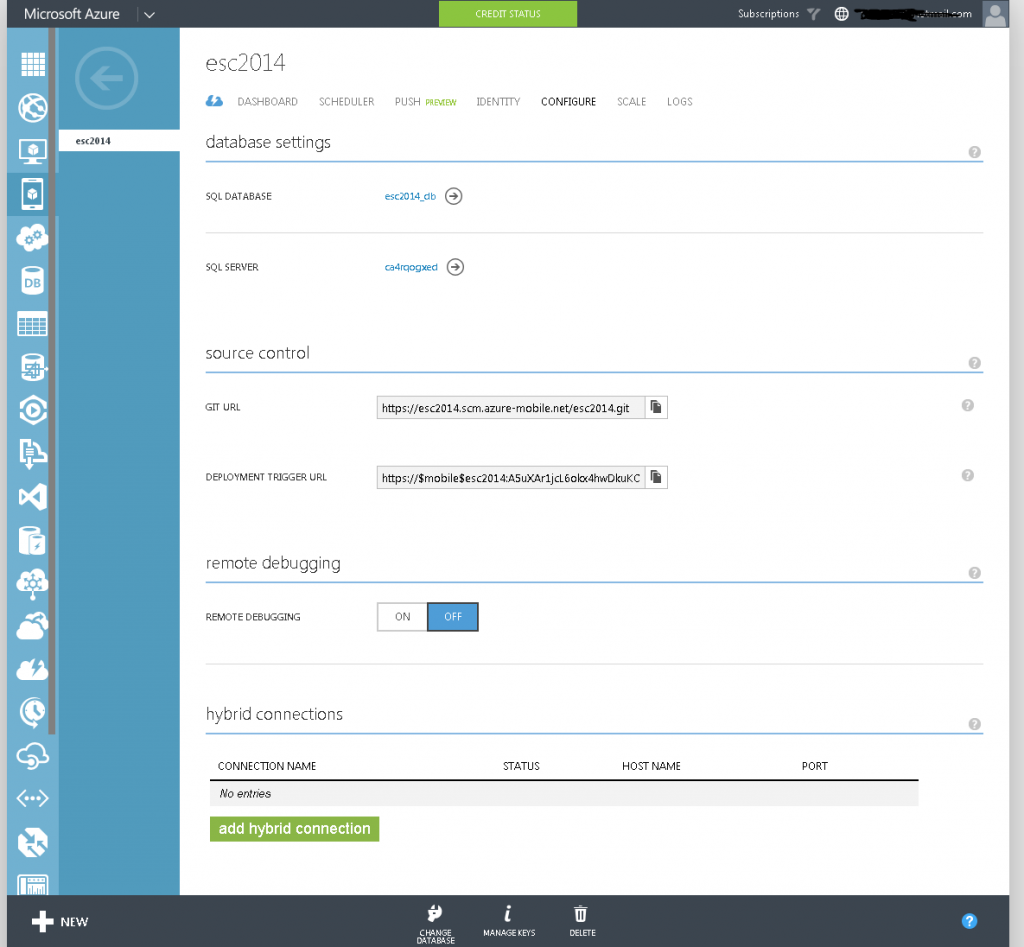Open the Media Services section
This screenshot has width=1024, height=947.
point(31,410)
